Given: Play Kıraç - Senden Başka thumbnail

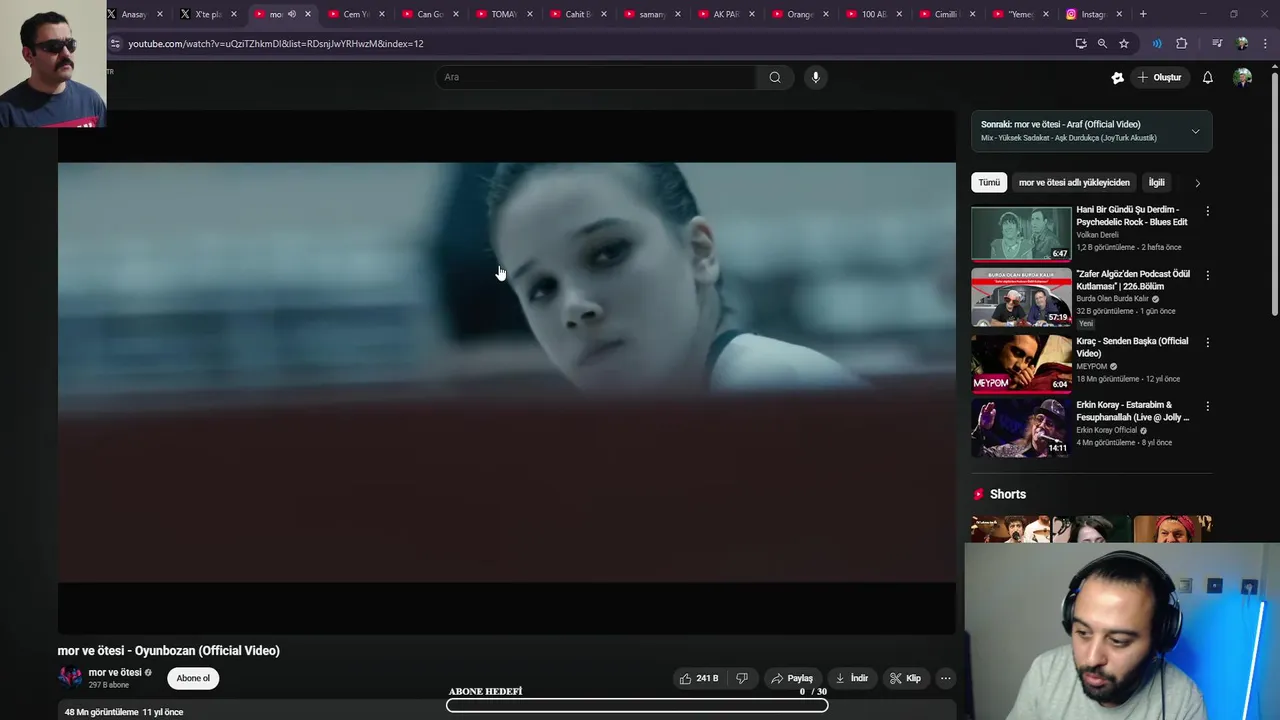Looking at the screenshot, I should 1021,362.
